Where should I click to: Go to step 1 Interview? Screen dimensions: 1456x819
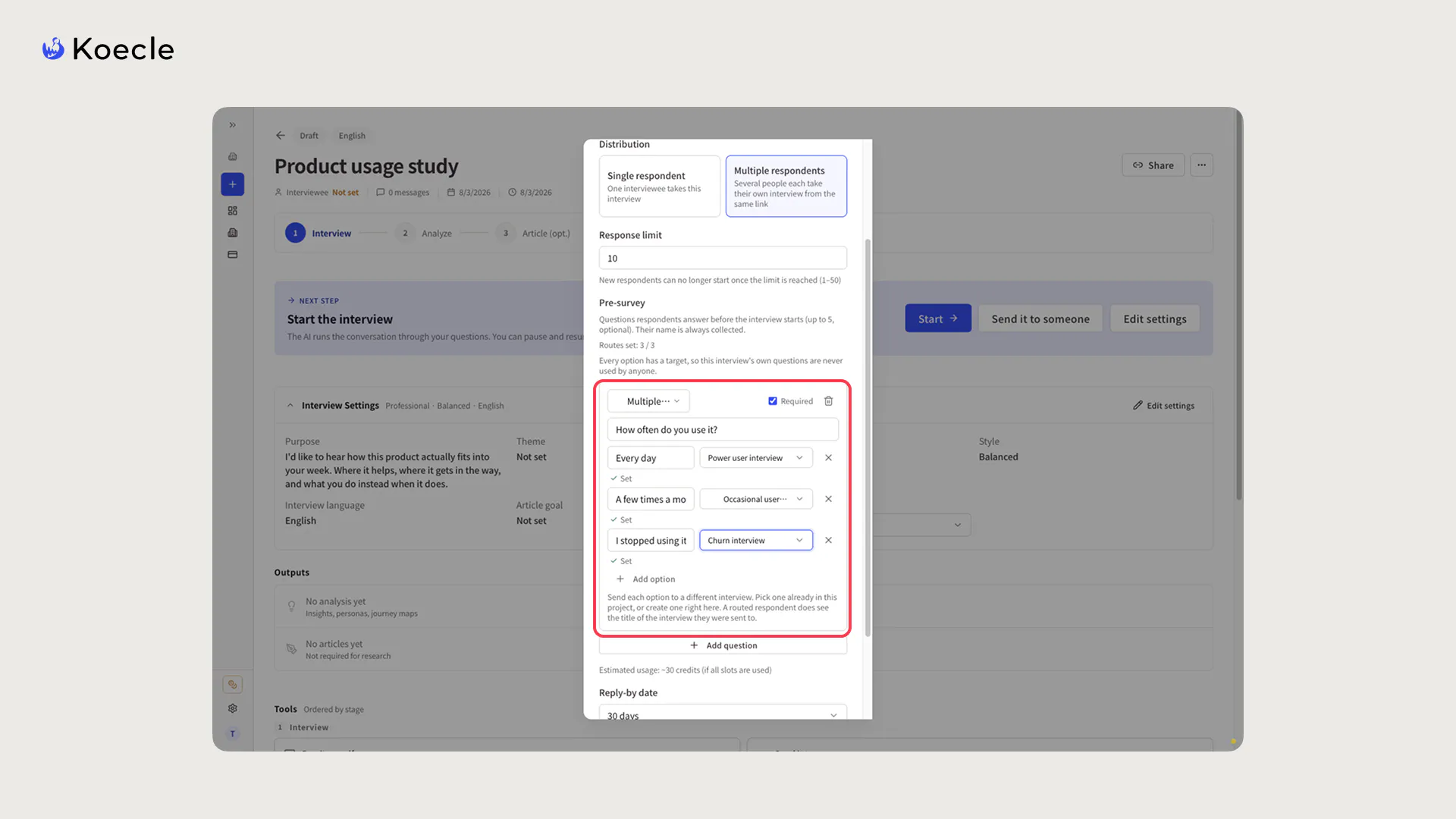tap(318, 234)
